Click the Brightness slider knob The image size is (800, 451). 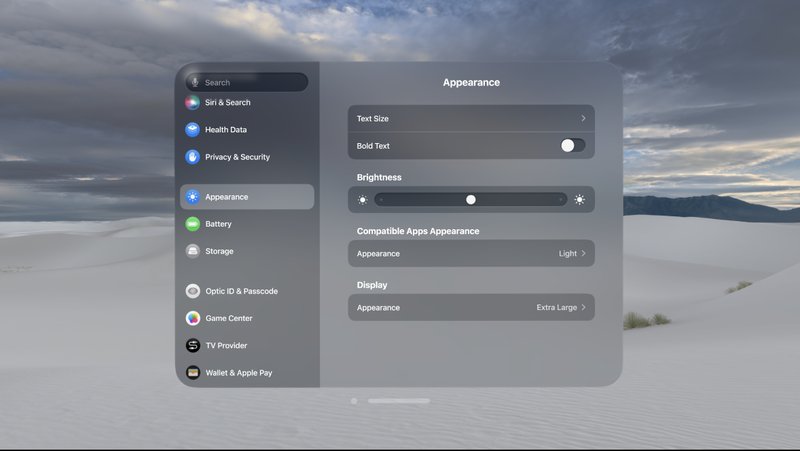470,199
